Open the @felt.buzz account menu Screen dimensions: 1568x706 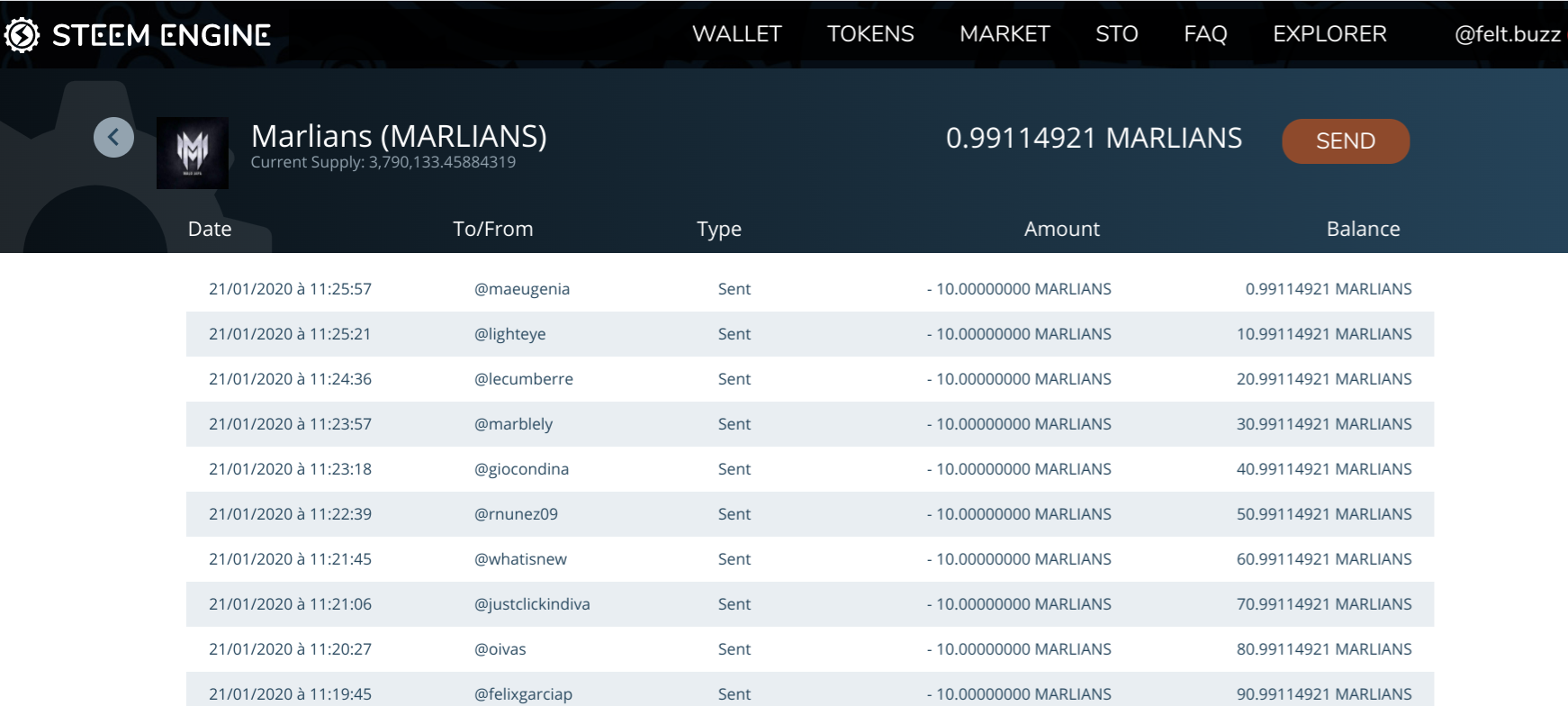pos(1508,34)
